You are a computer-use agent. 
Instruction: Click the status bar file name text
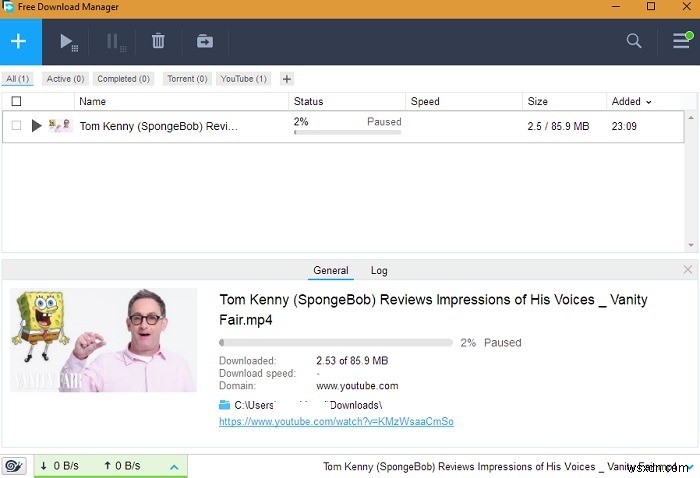500,467
